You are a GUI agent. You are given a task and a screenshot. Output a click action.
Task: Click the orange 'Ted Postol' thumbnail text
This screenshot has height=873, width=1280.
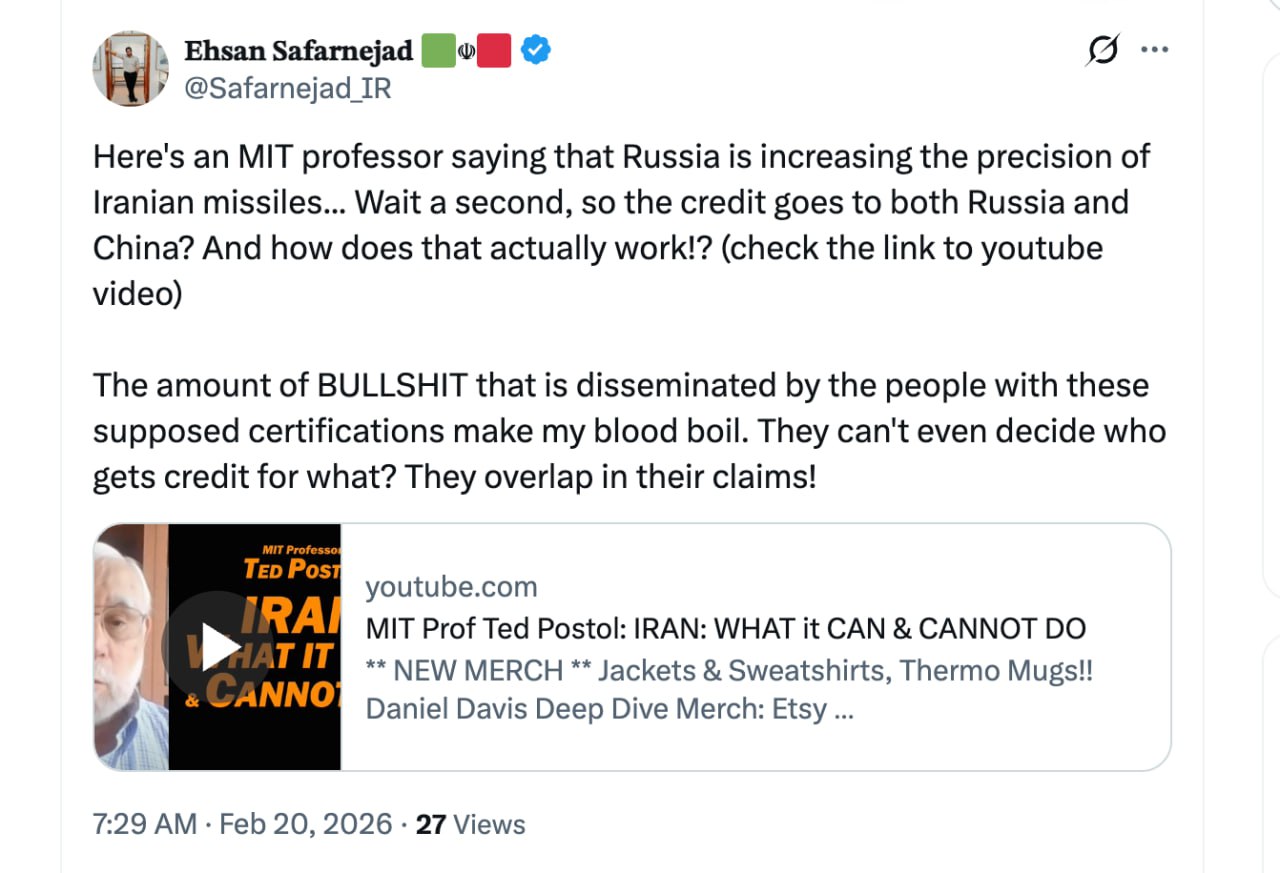[292, 569]
